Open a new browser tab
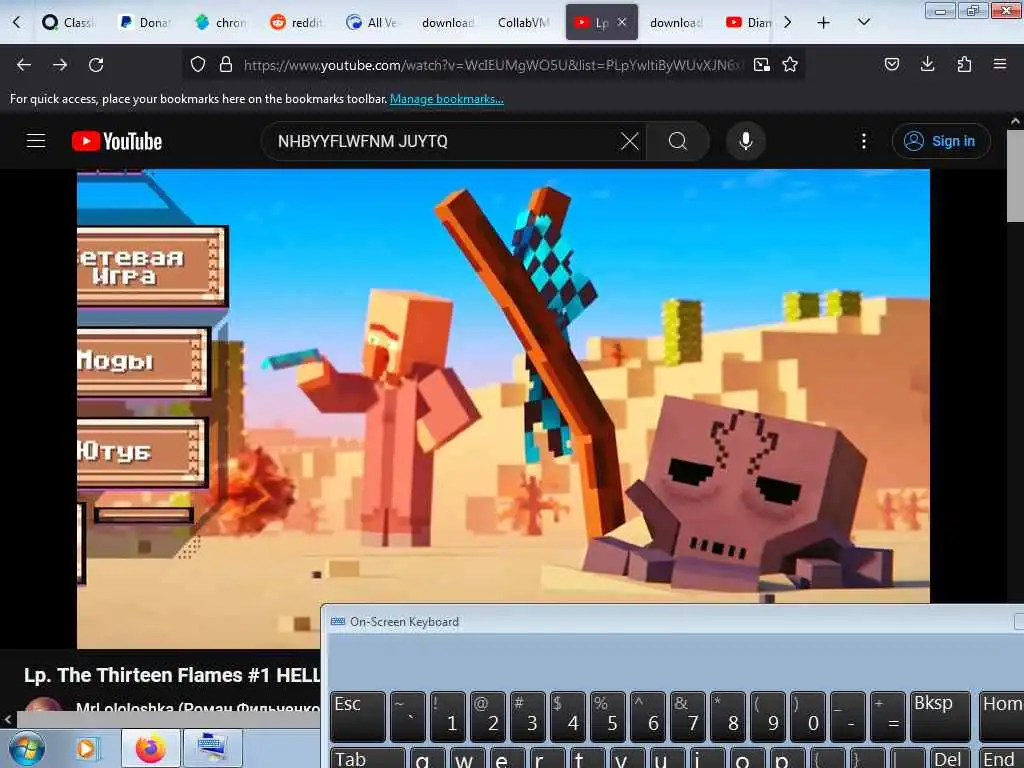Screen dimensions: 1024x768 coord(824,22)
